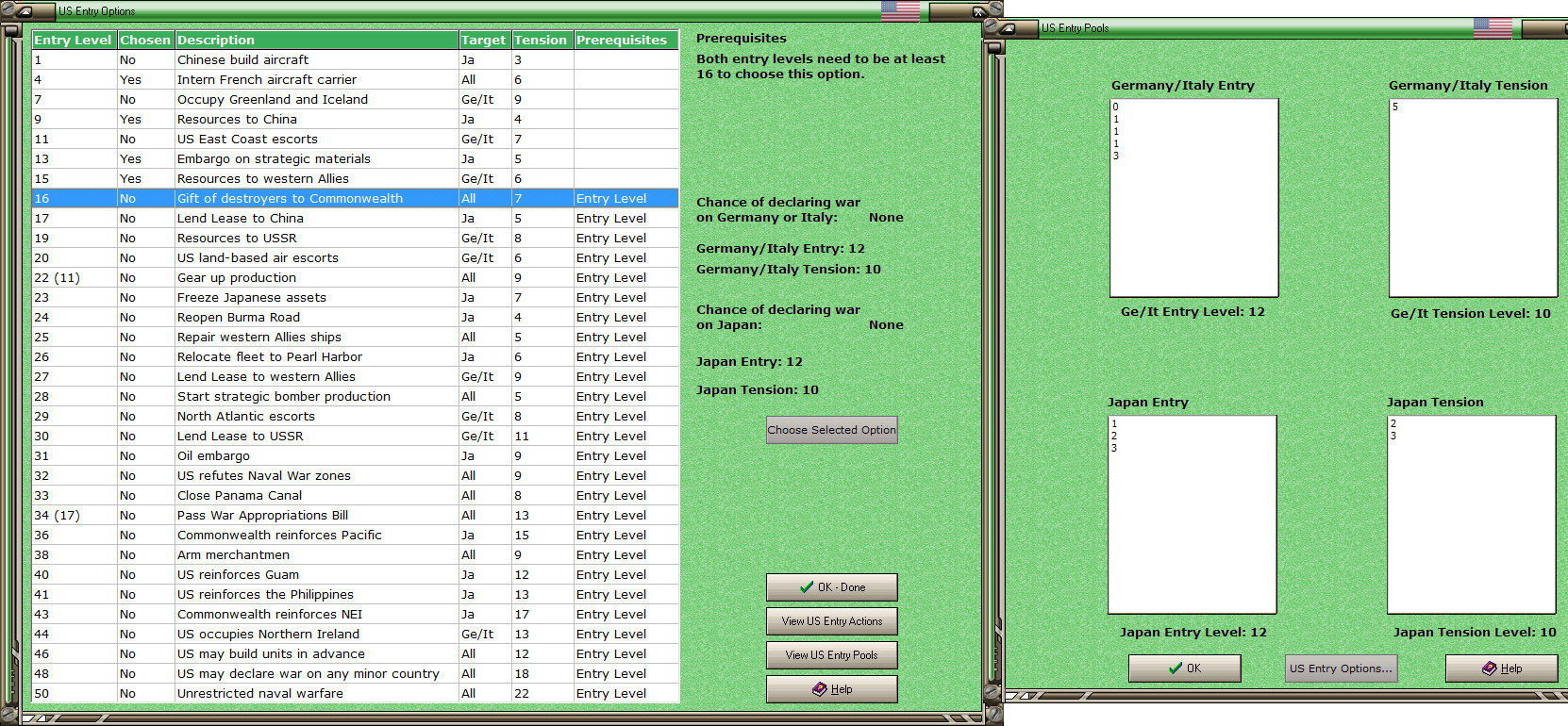The image size is (1568, 726).
Task: Select highlighted 'Gift of destroyers to Commonwealth' row
Action: pos(355,198)
